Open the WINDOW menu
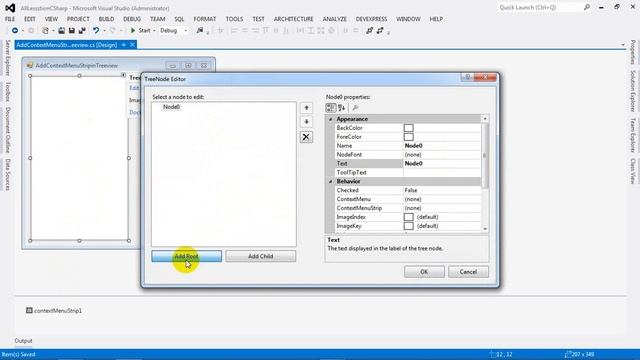 408,19
